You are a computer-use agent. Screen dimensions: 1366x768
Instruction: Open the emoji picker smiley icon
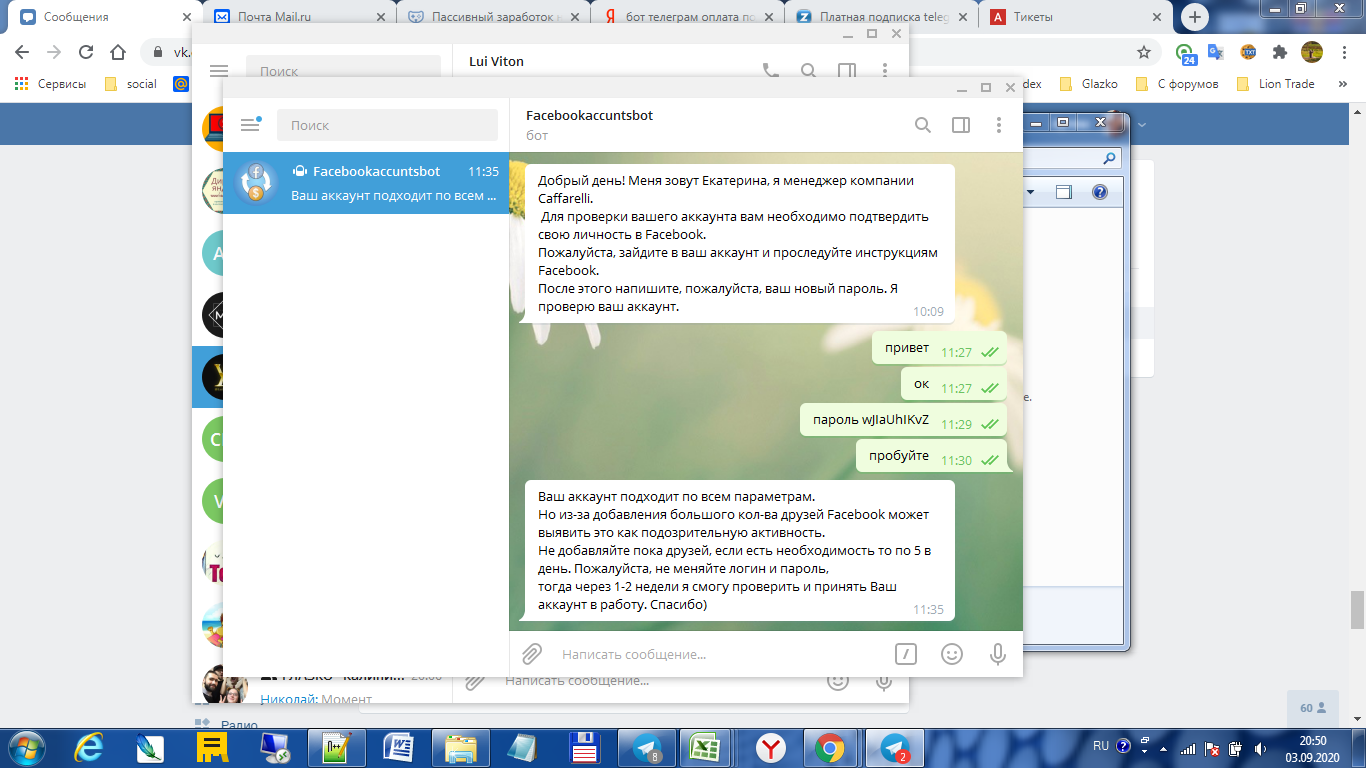pyautogui.click(x=952, y=654)
